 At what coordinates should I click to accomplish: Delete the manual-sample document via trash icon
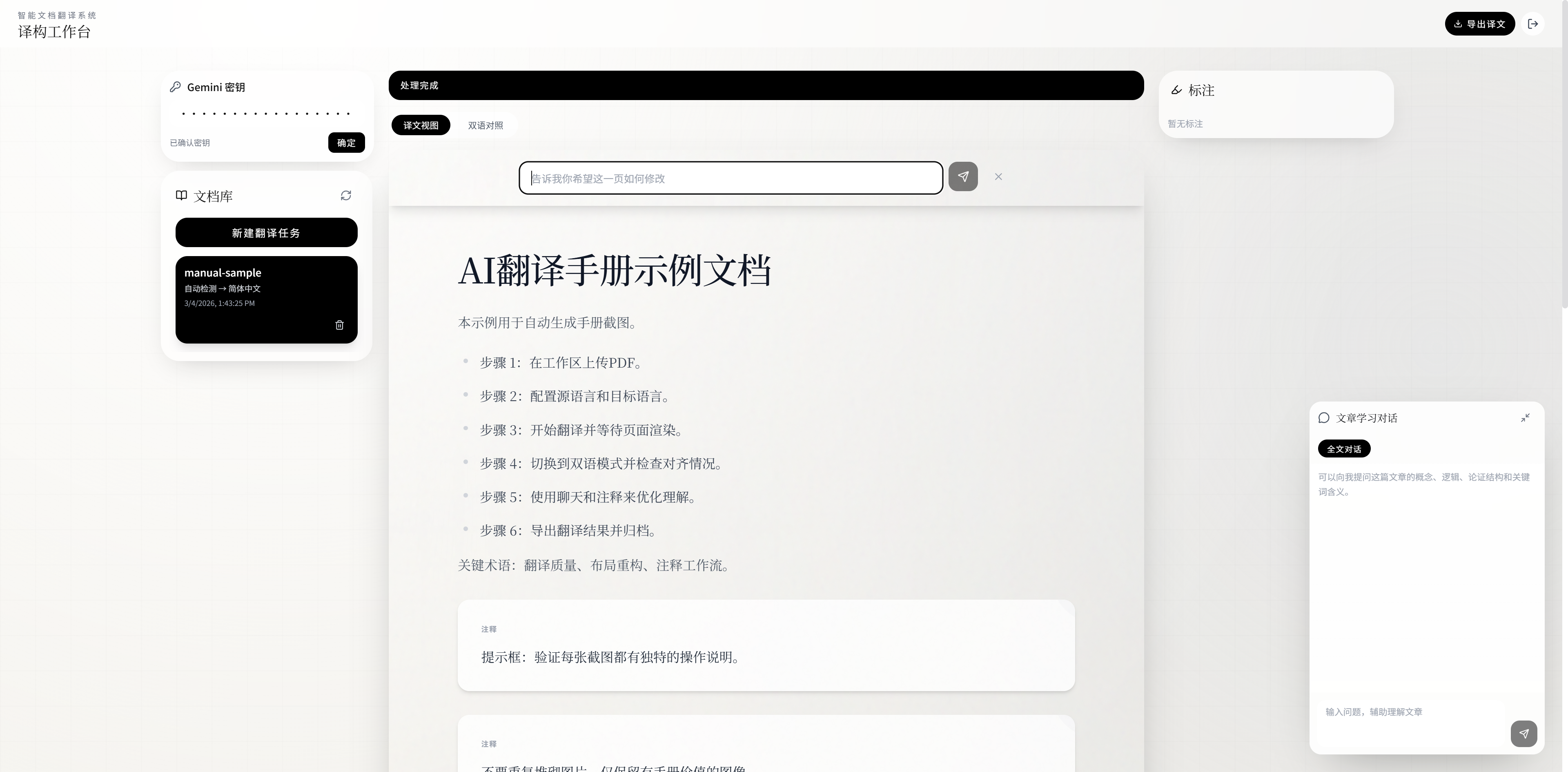point(340,325)
